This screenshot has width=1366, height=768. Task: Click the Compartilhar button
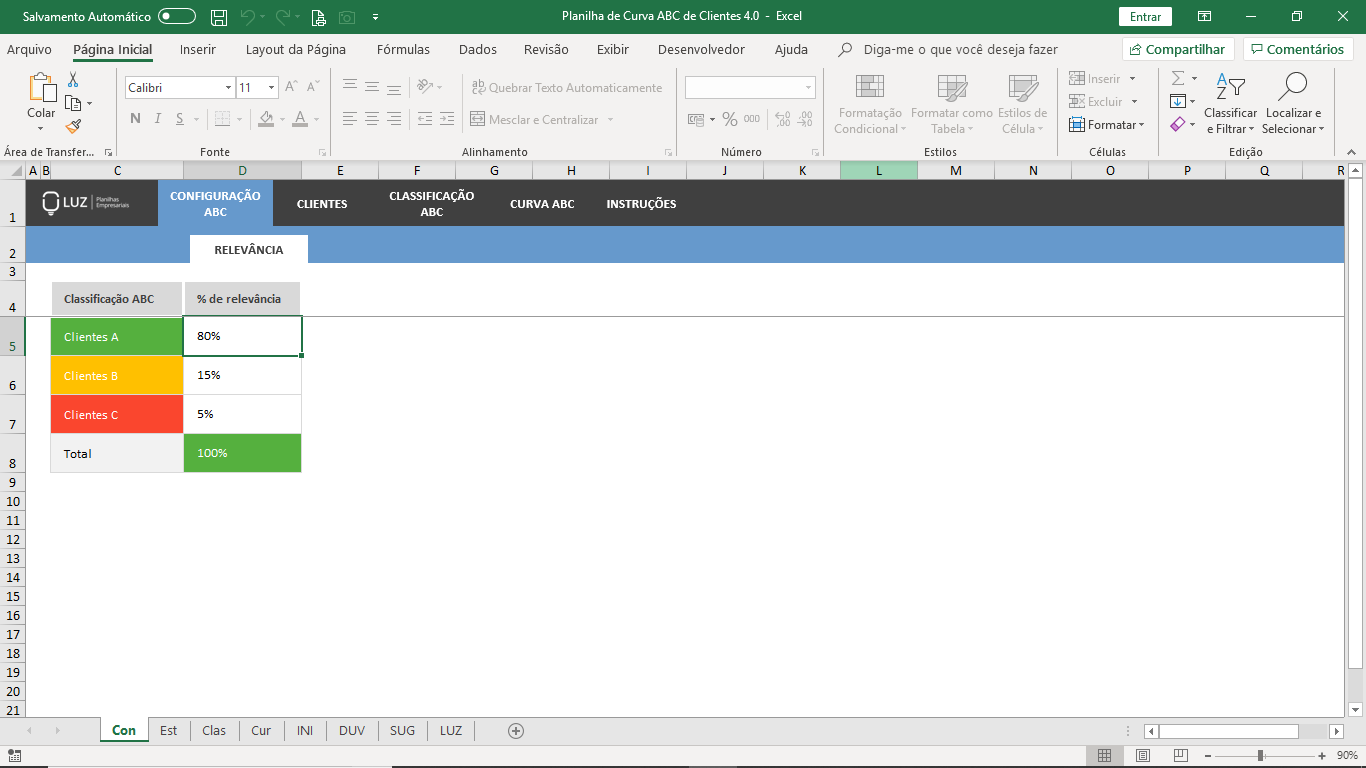[1177, 49]
